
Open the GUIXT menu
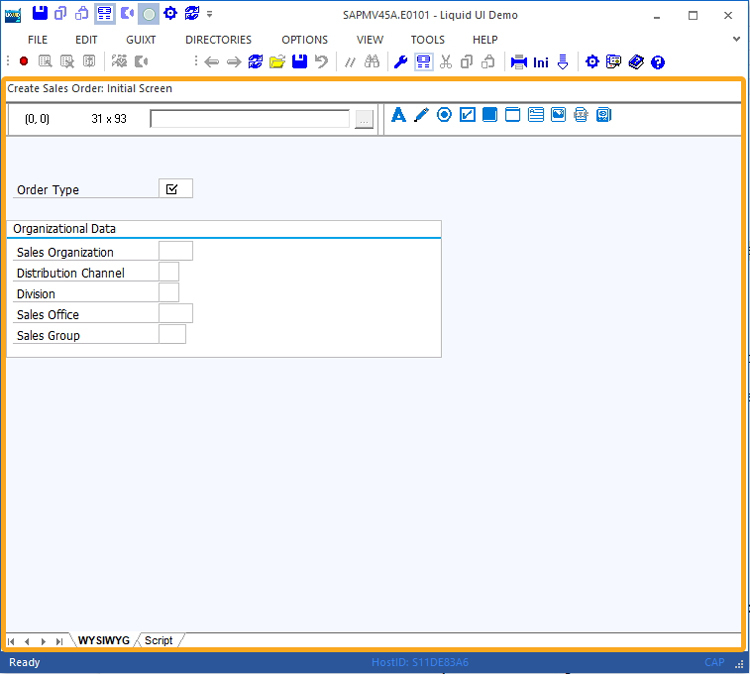pyautogui.click(x=141, y=39)
